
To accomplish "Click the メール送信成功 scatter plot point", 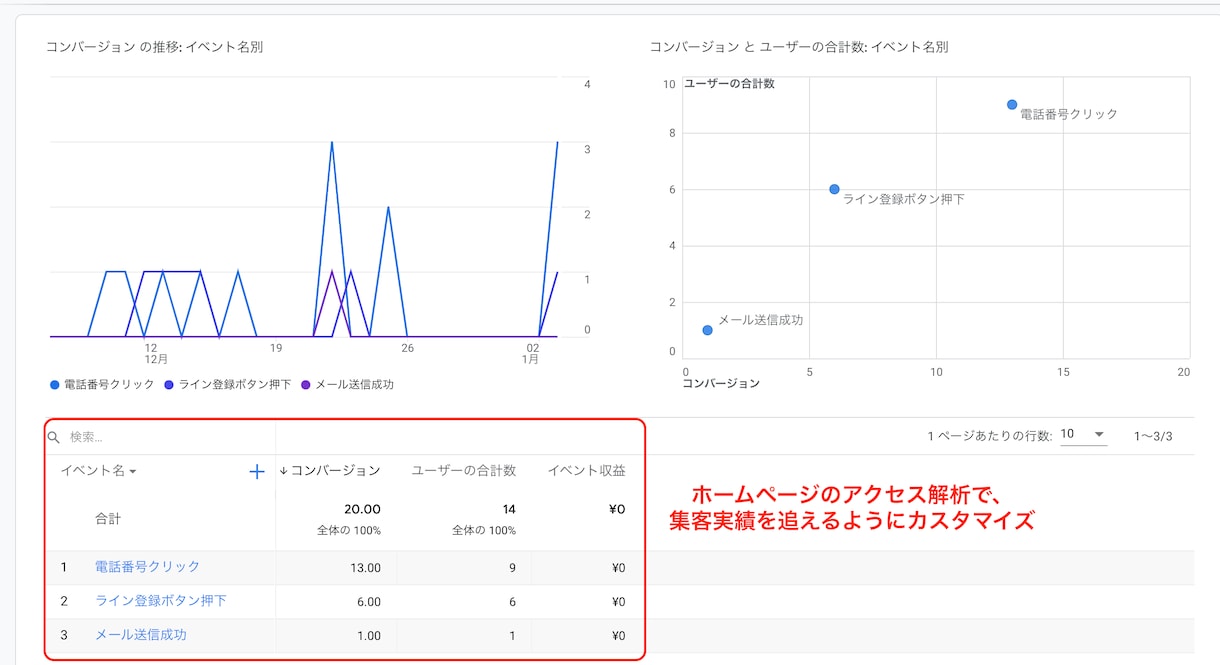I will click(707, 330).
